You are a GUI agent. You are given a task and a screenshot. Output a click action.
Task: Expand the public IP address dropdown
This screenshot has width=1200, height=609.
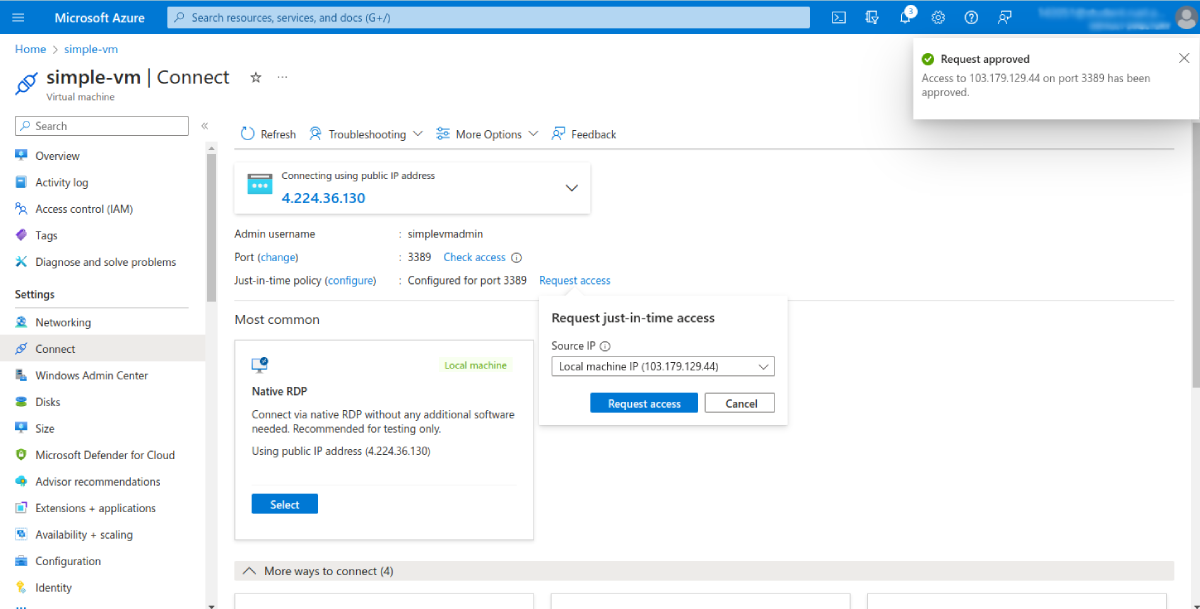pyautogui.click(x=571, y=188)
